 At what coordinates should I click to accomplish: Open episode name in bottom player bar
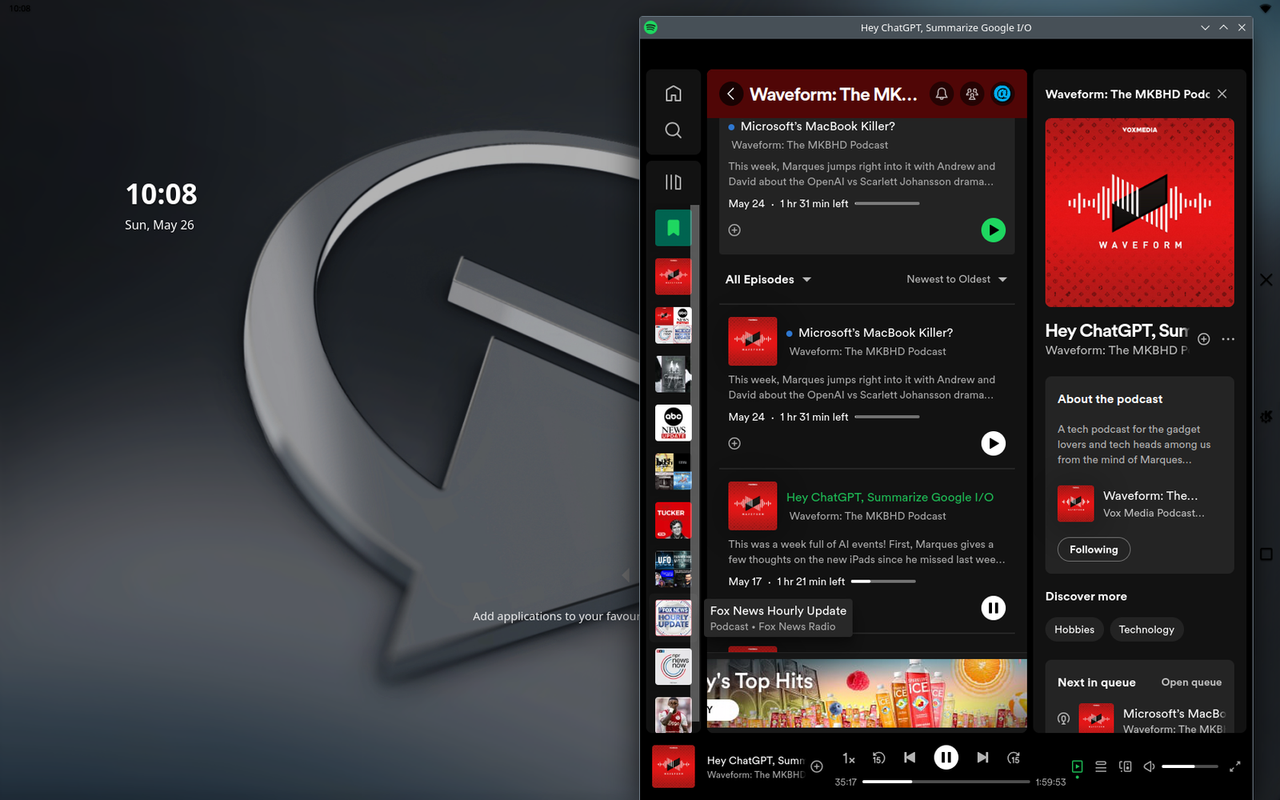[755, 761]
